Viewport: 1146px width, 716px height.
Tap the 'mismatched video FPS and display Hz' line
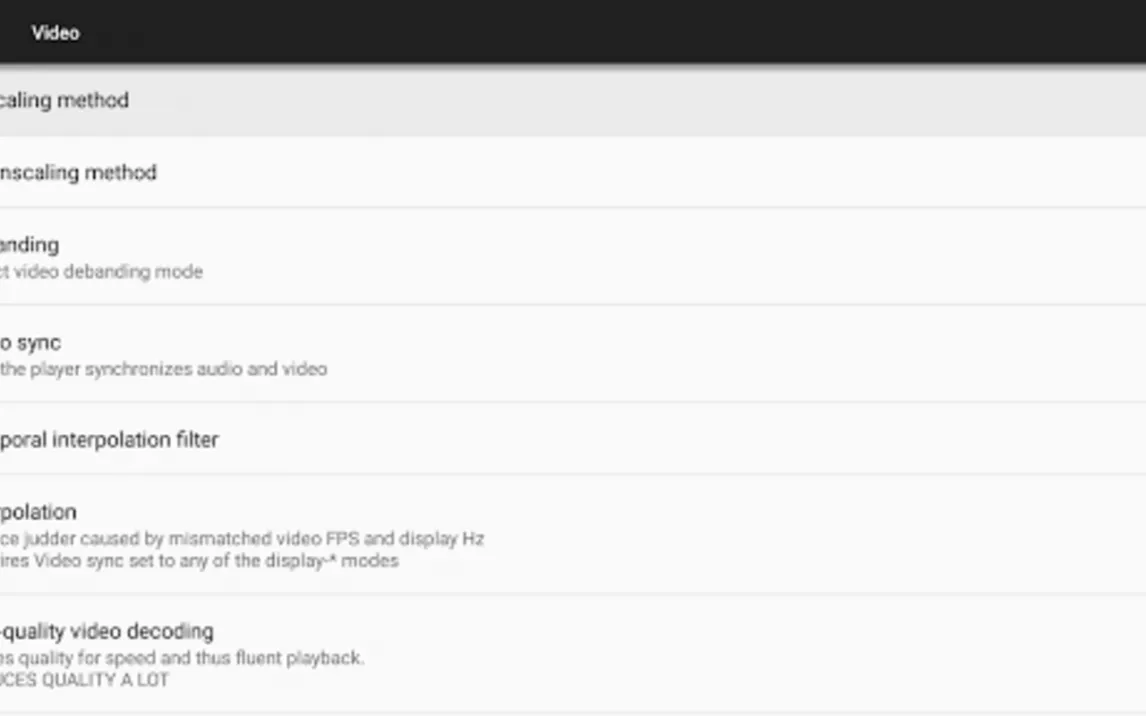pos(242,539)
